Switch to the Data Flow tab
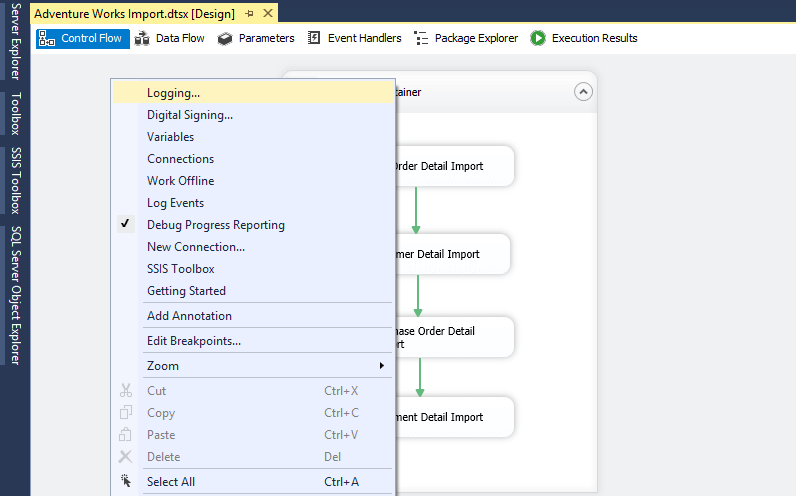Image resolution: width=796 pixels, height=496 pixels. [x=170, y=38]
